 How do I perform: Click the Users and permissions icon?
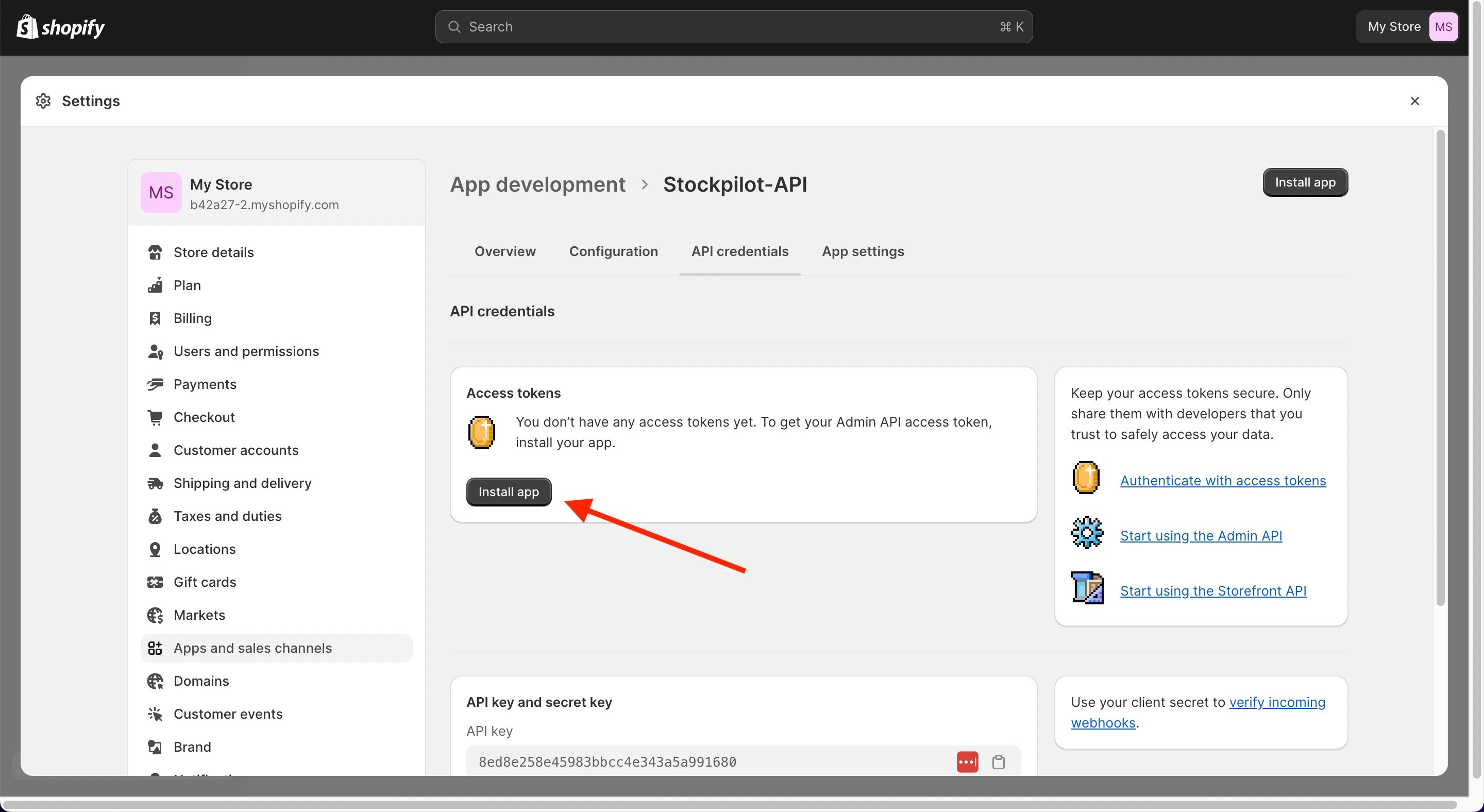[155, 351]
